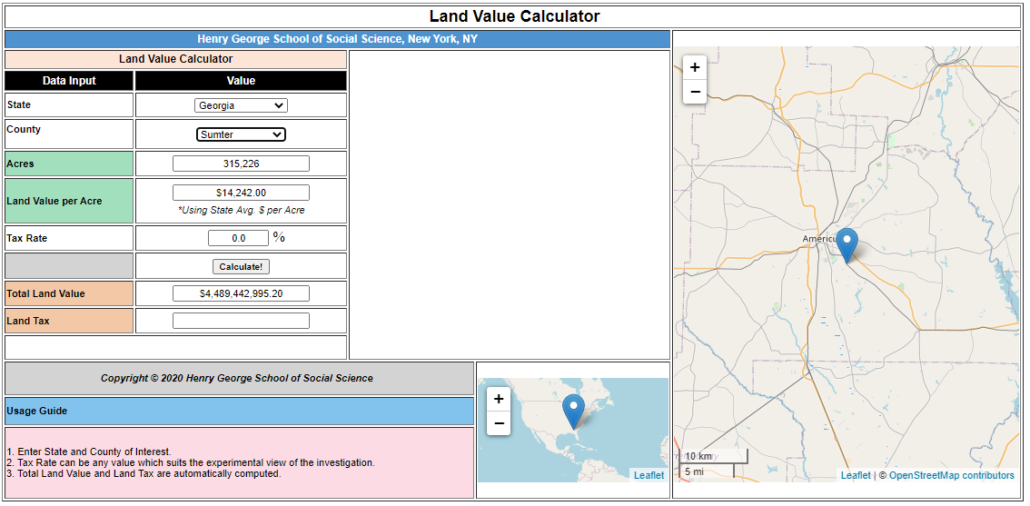
Task: Zoom out on the small US map
Action: [x=499, y=423]
